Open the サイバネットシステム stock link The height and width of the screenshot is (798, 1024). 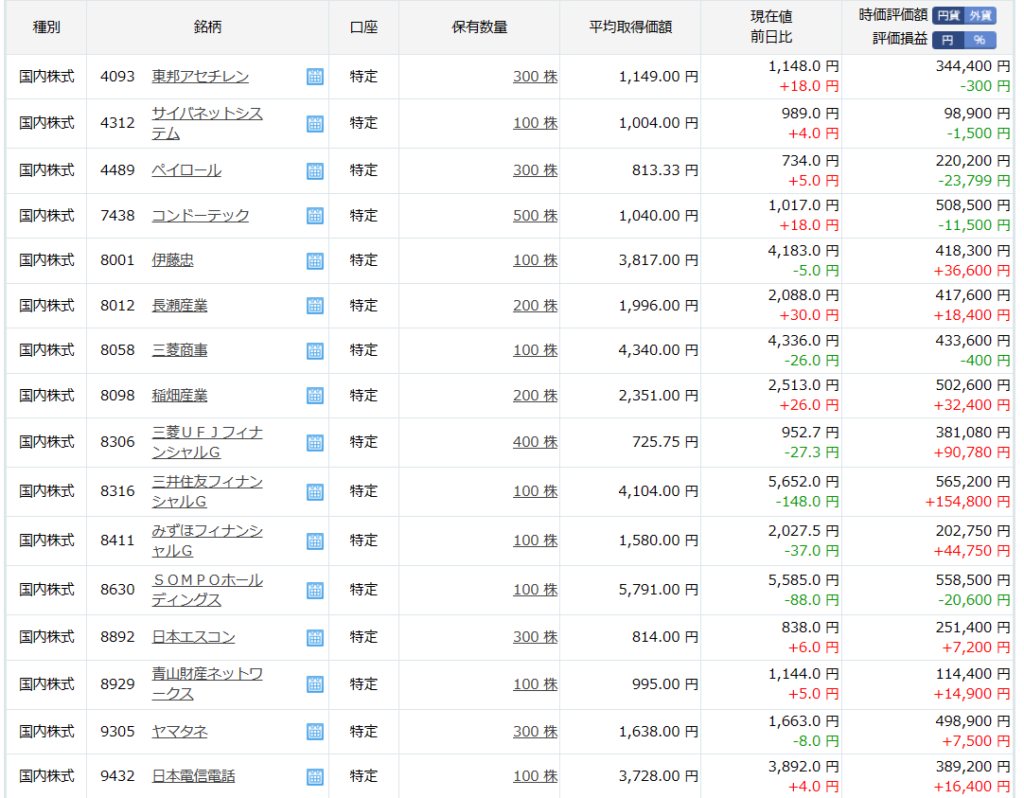pos(207,123)
